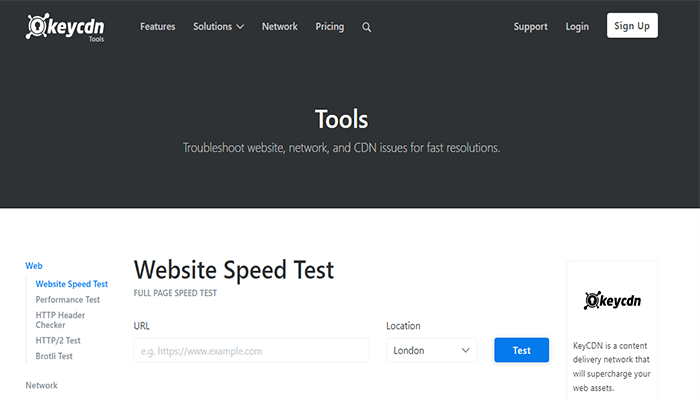Click the Network category in the sidebar
The width and height of the screenshot is (700, 400).
click(41, 385)
